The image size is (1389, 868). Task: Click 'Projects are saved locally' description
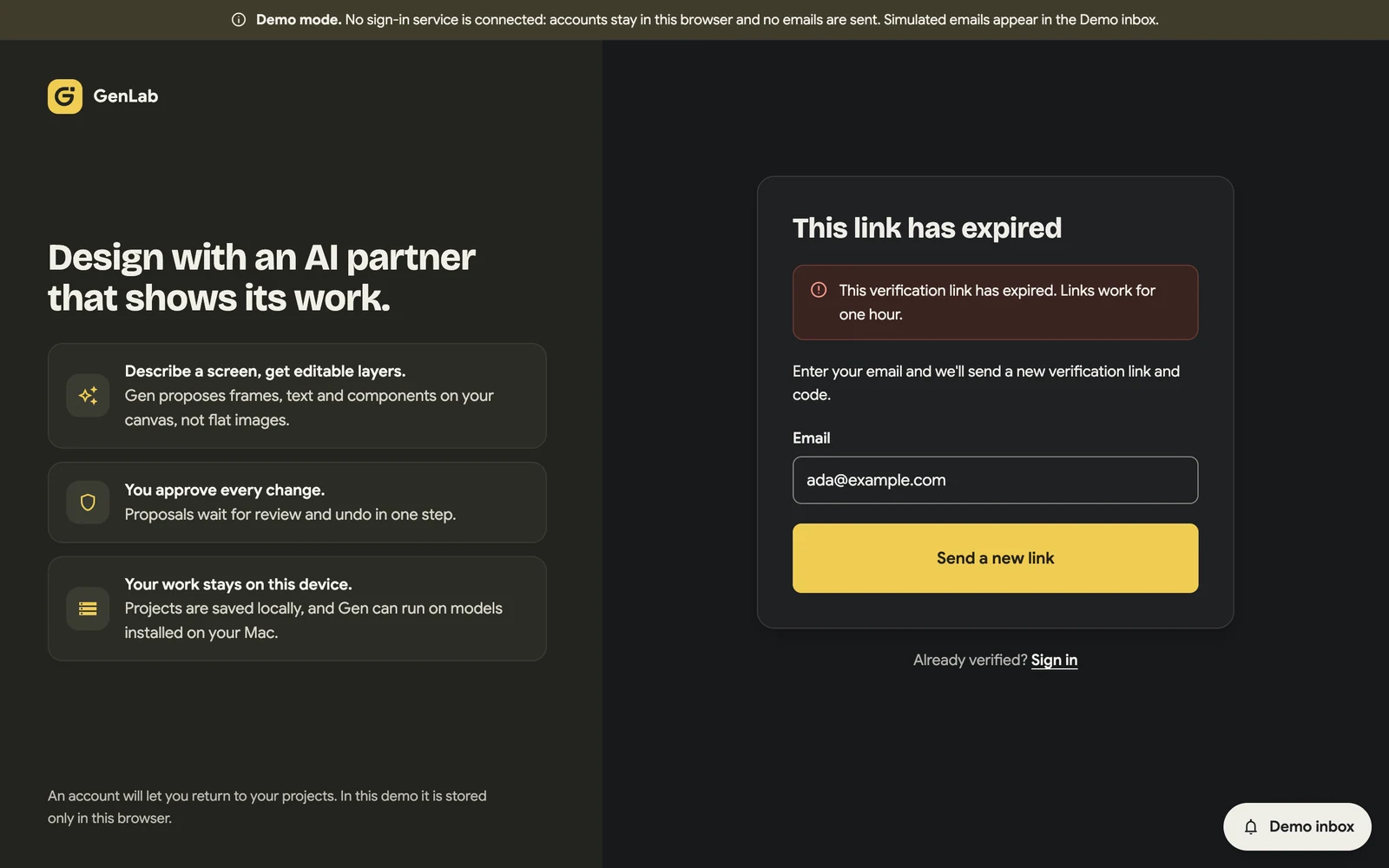click(x=313, y=621)
